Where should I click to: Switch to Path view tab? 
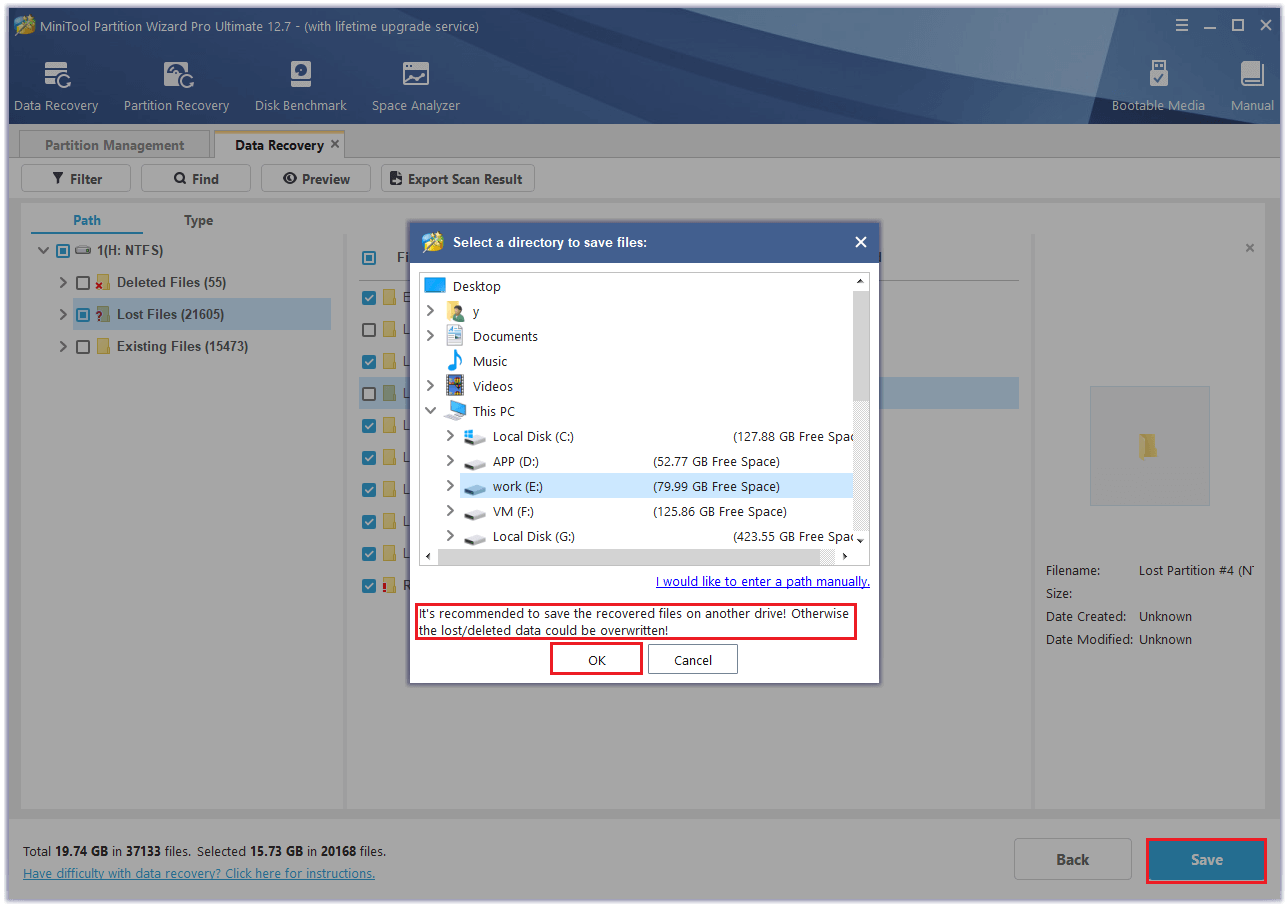tap(87, 220)
